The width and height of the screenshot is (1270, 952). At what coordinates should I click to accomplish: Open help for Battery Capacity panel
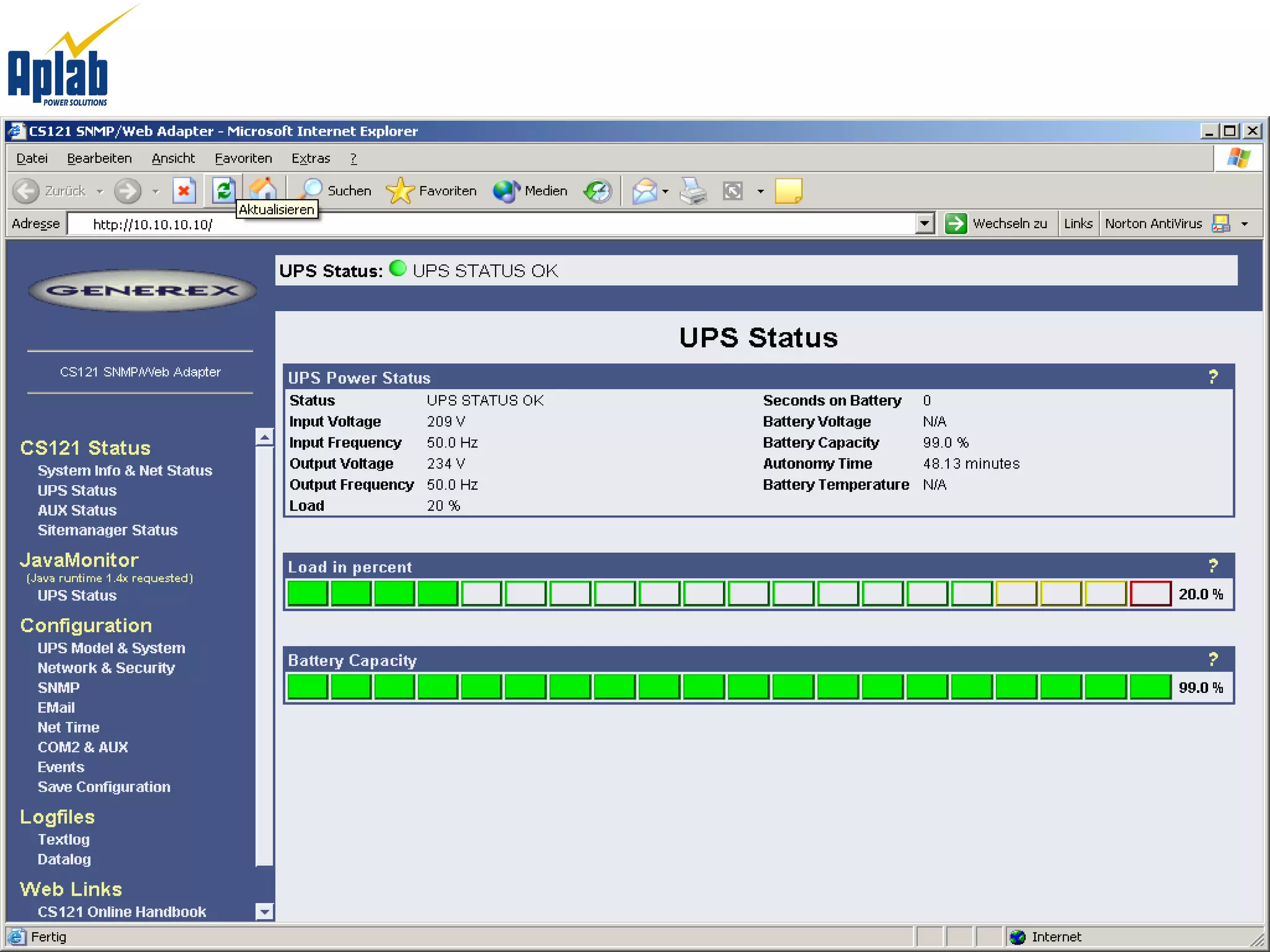tap(1213, 659)
